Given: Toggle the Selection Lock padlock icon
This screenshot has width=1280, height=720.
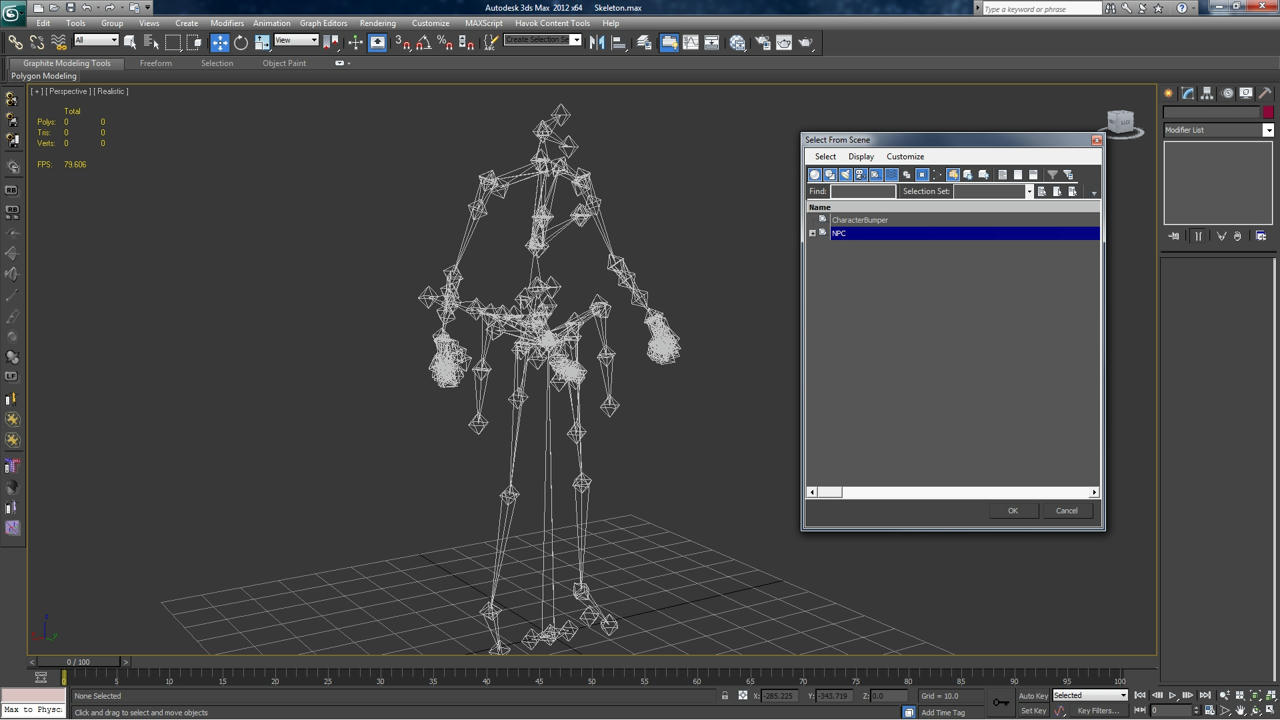Looking at the screenshot, I should pos(725,696).
